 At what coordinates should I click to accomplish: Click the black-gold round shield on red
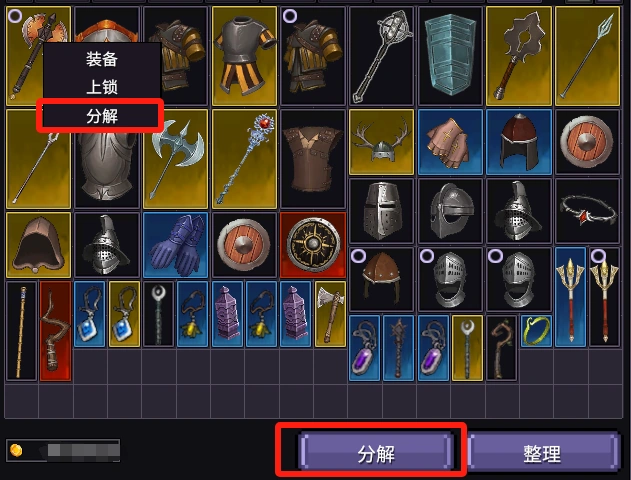tap(313, 245)
